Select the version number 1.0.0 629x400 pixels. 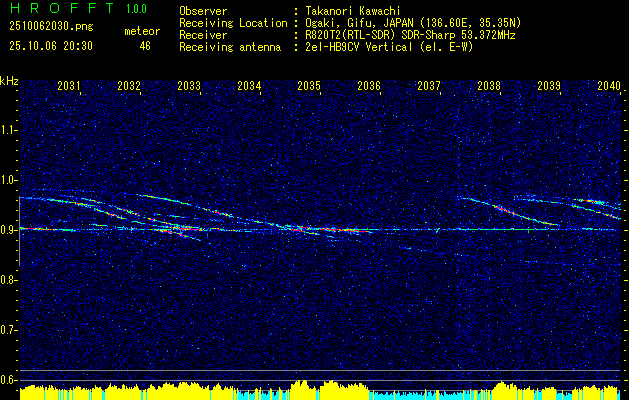click(136, 8)
